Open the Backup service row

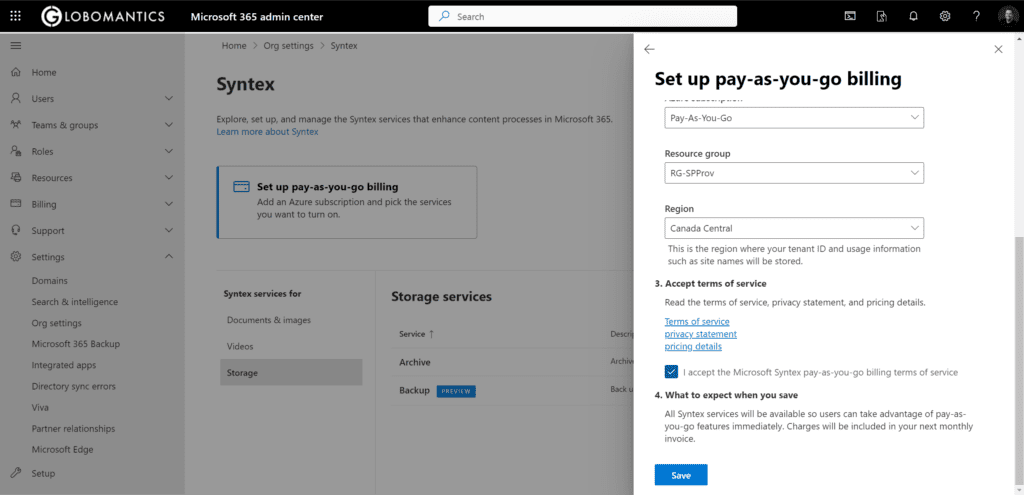513,391
